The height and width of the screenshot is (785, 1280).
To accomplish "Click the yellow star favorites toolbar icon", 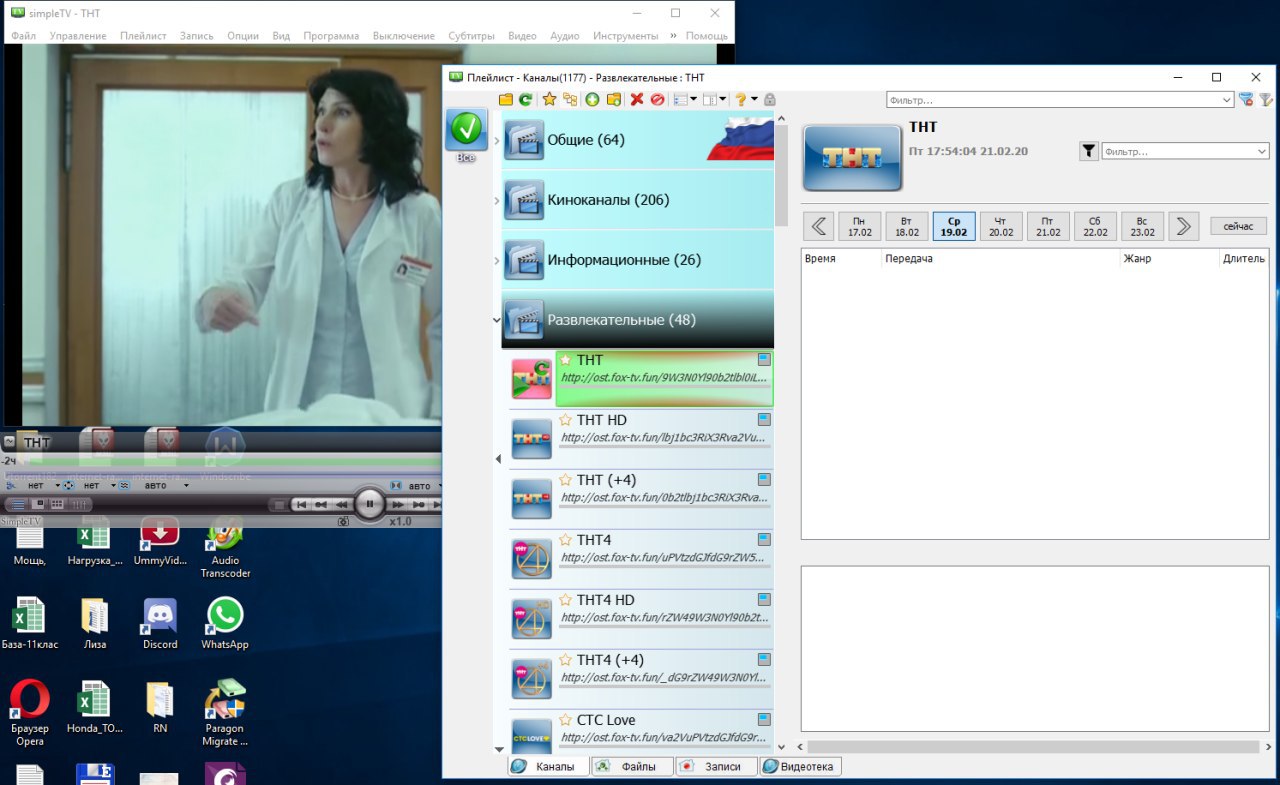I will pyautogui.click(x=549, y=99).
